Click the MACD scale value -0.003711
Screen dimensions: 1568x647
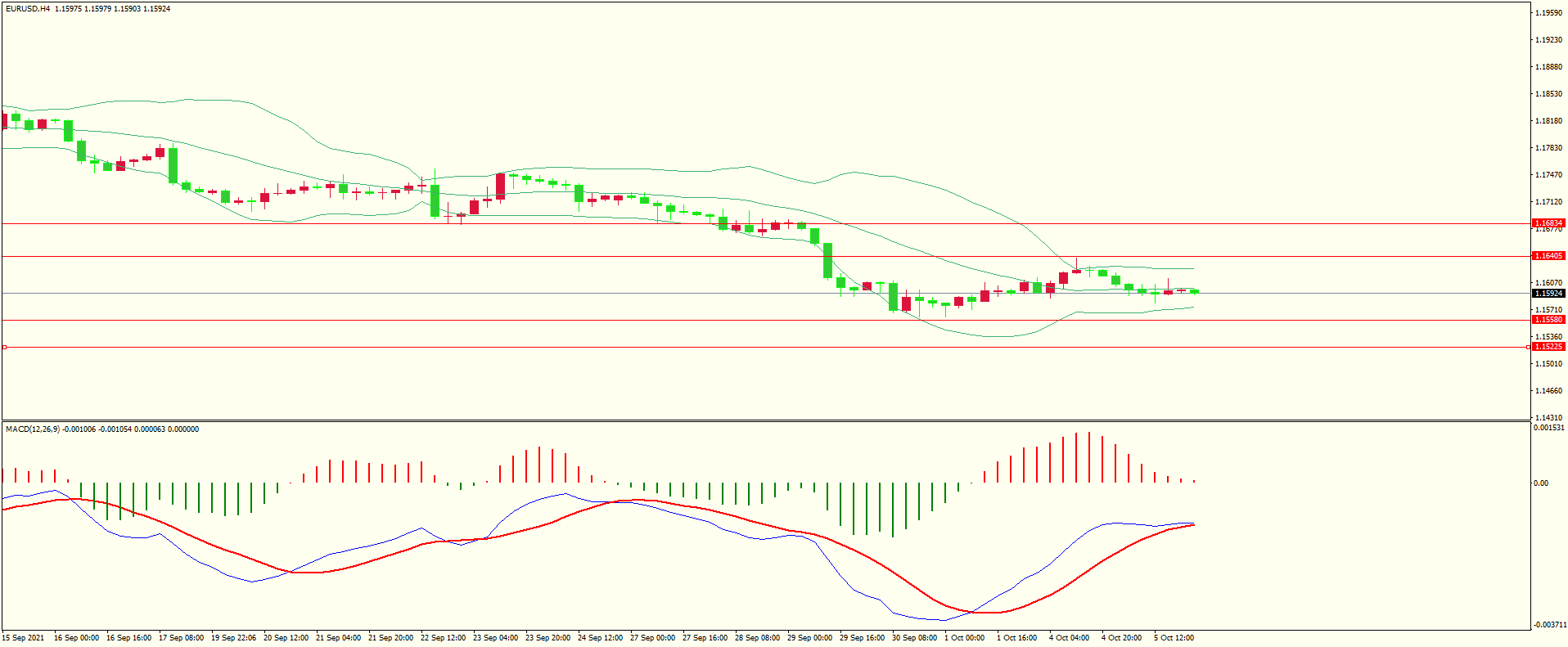1549,625
